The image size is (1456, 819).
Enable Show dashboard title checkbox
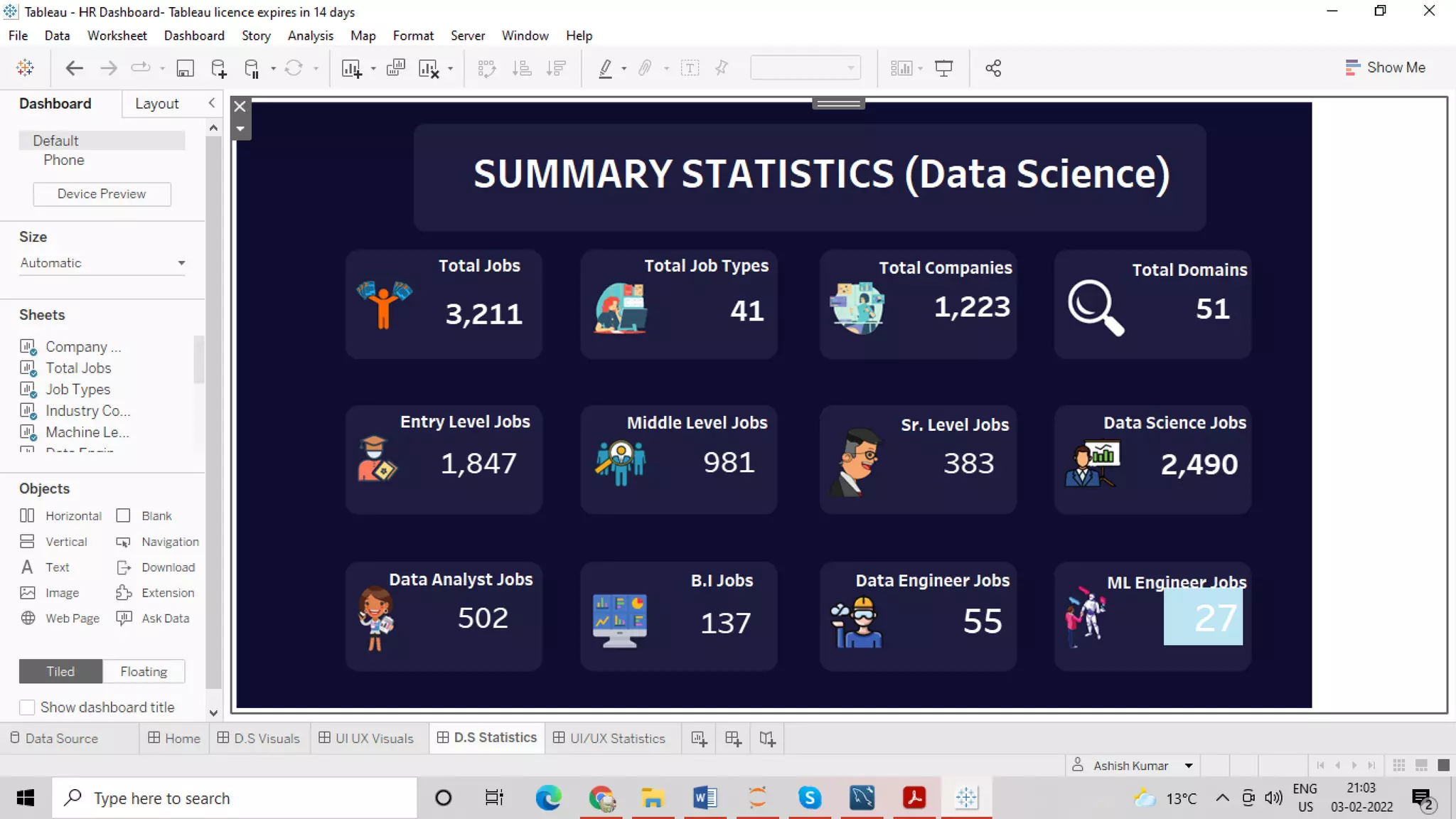click(x=27, y=707)
